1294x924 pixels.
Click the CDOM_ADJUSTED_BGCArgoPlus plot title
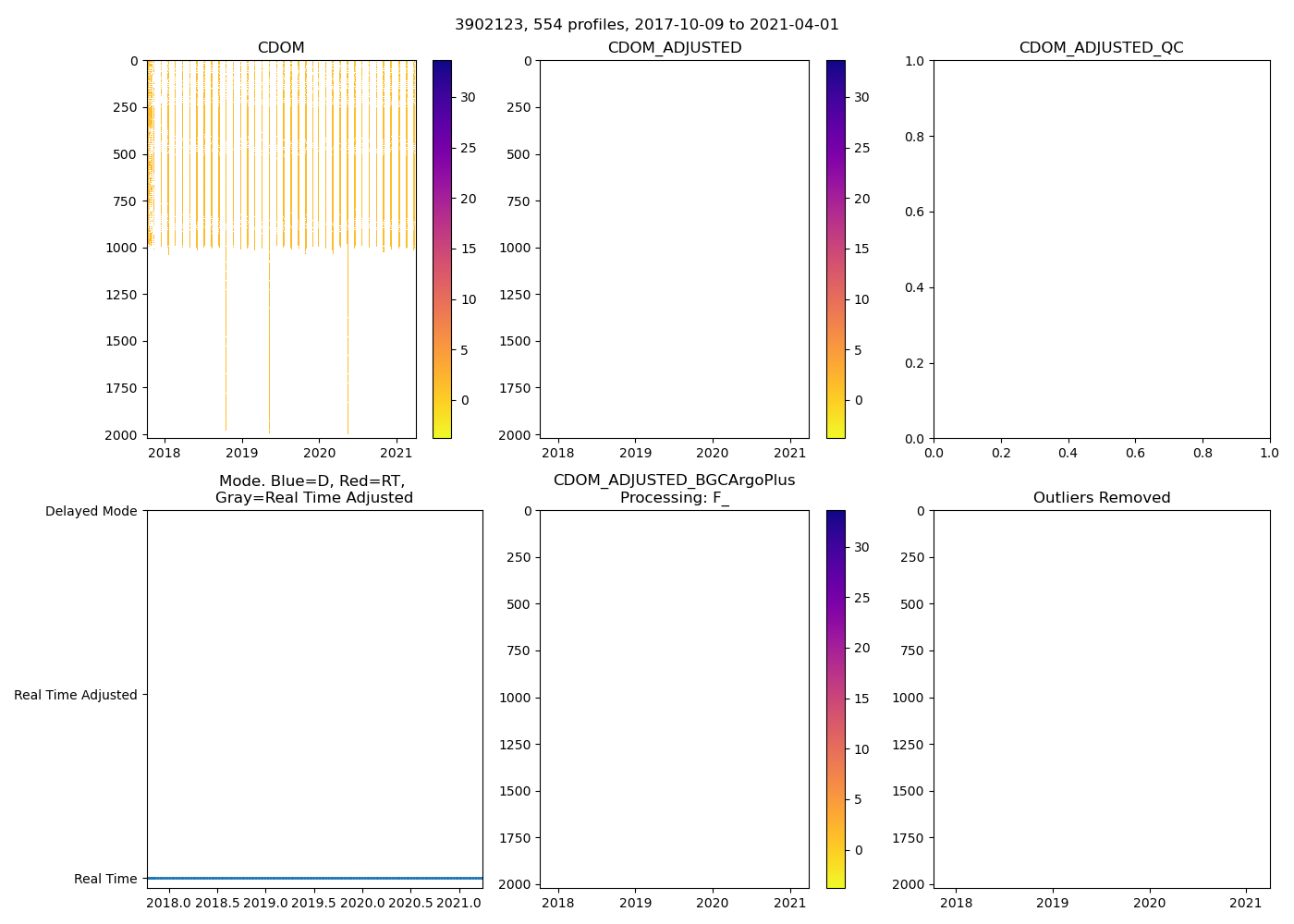(674, 480)
